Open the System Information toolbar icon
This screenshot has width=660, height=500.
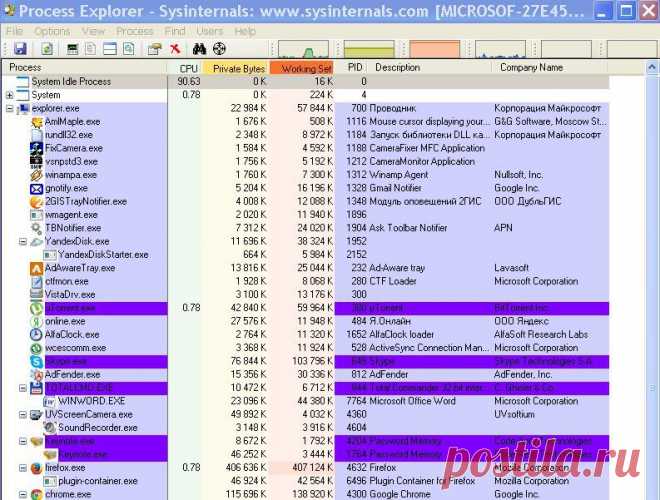(72, 49)
